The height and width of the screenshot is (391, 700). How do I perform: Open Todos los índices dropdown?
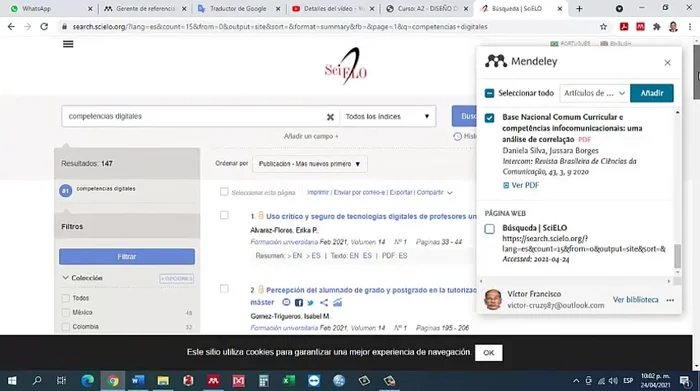(x=387, y=116)
